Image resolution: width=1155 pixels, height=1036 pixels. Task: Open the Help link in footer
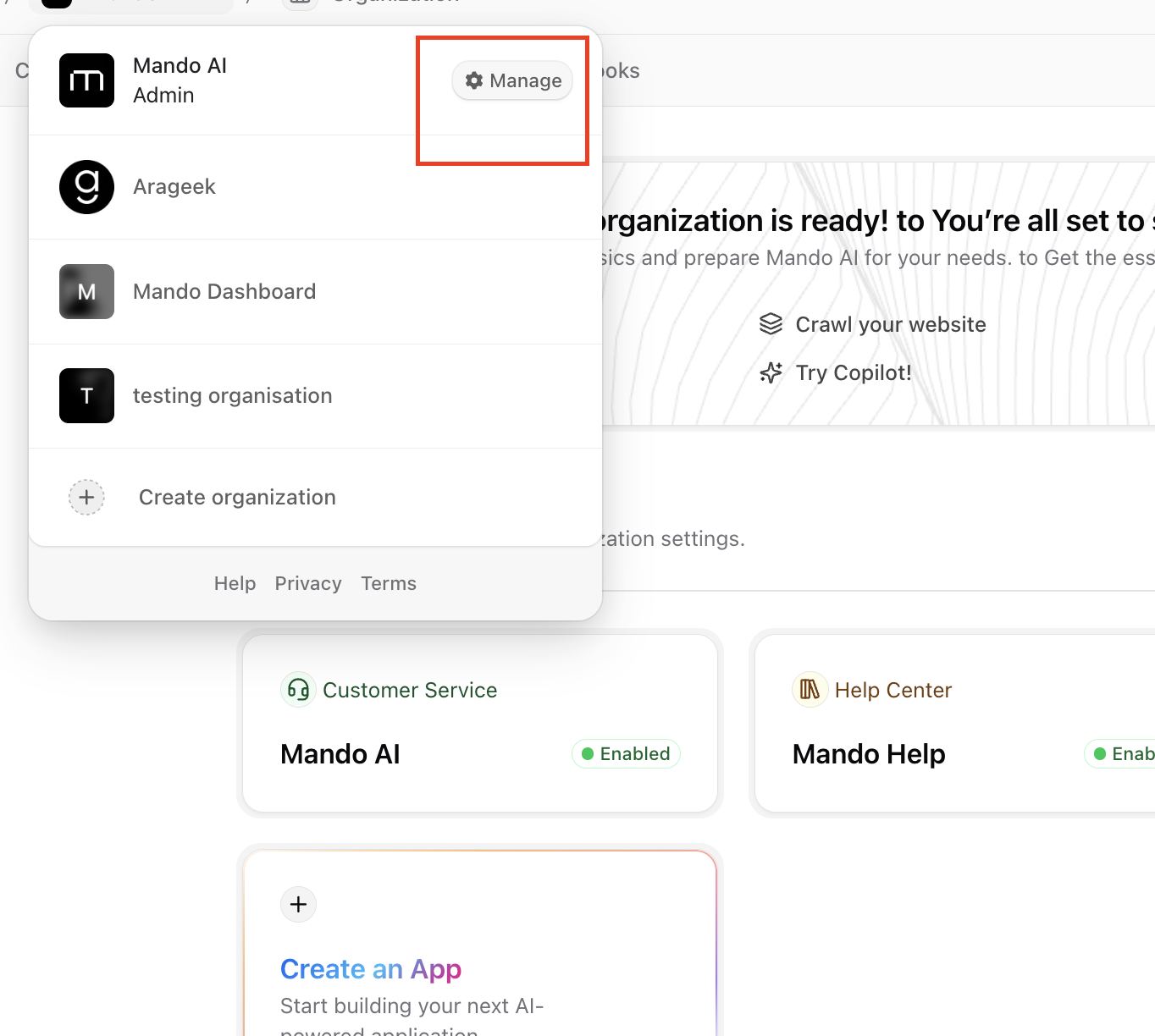pos(235,584)
